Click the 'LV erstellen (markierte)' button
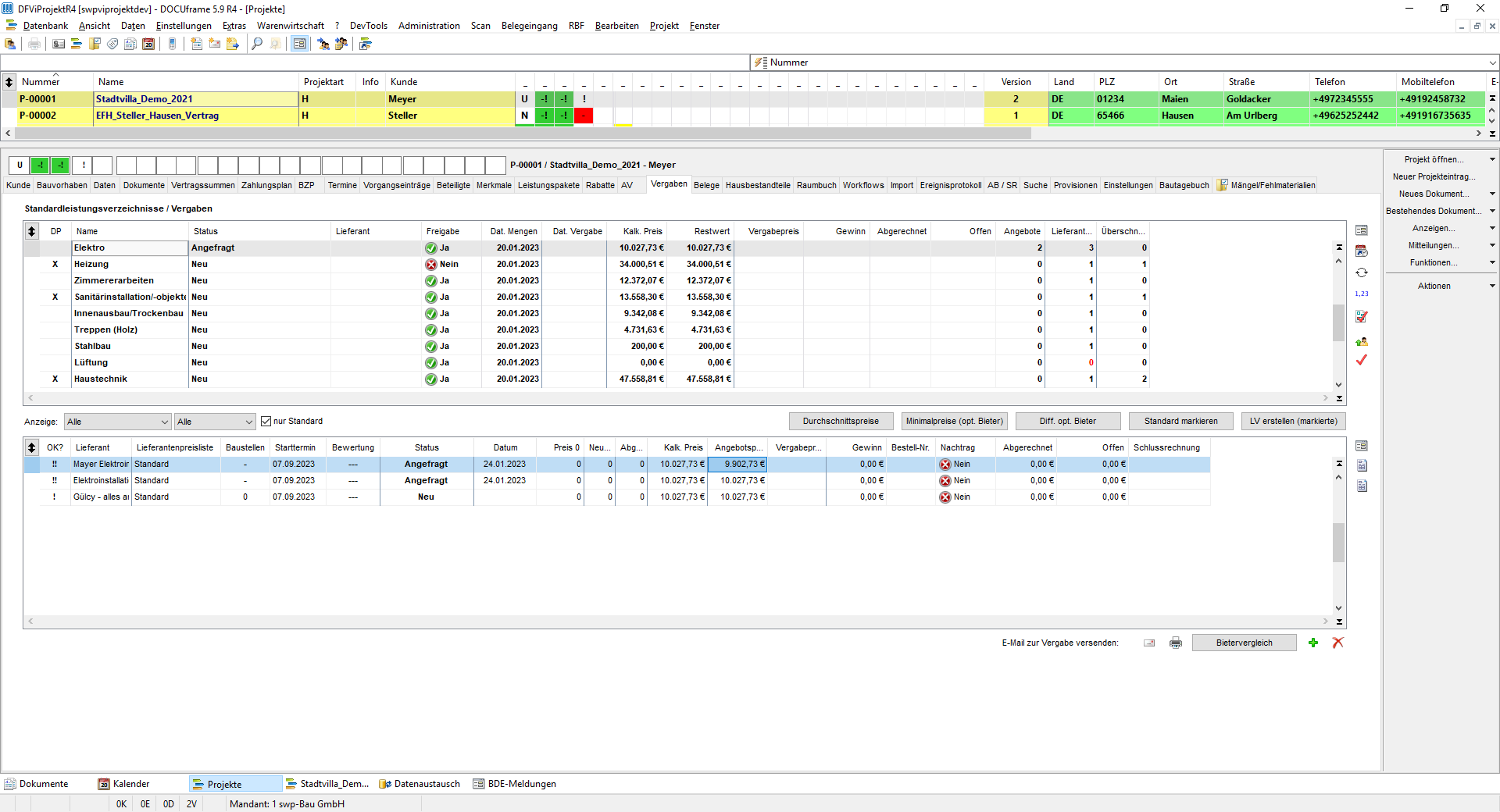This screenshot has height=812, width=1500. pos(1294,422)
